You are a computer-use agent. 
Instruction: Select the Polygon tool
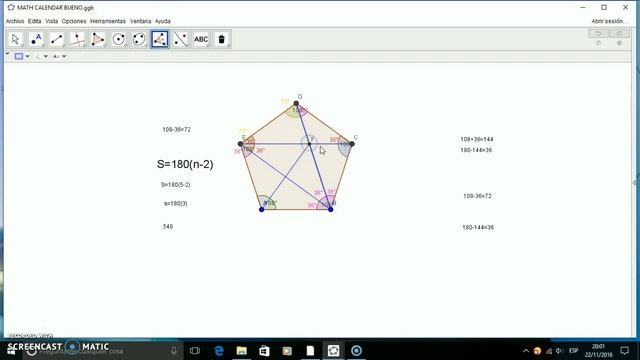[98, 39]
